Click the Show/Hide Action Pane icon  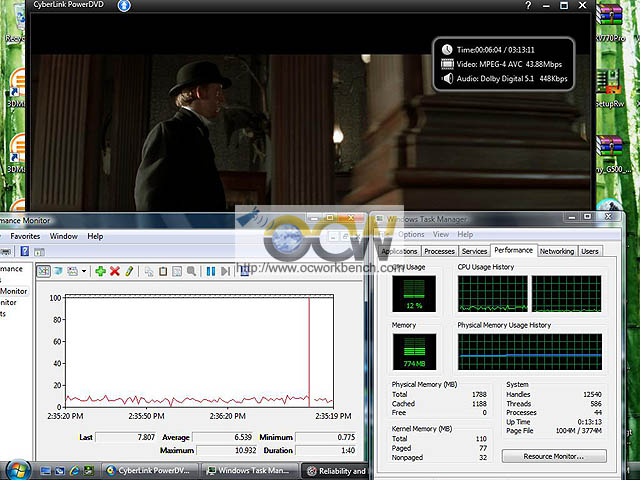coord(39,252)
